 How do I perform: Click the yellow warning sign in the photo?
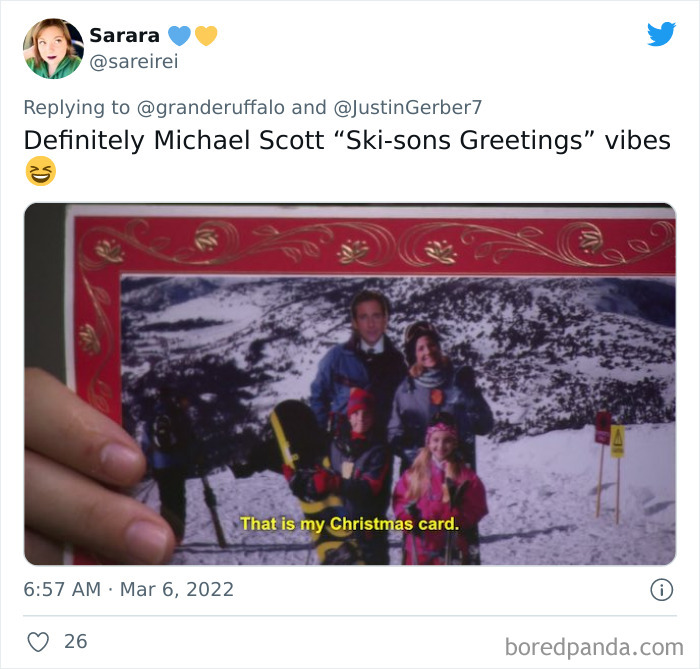(617, 441)
